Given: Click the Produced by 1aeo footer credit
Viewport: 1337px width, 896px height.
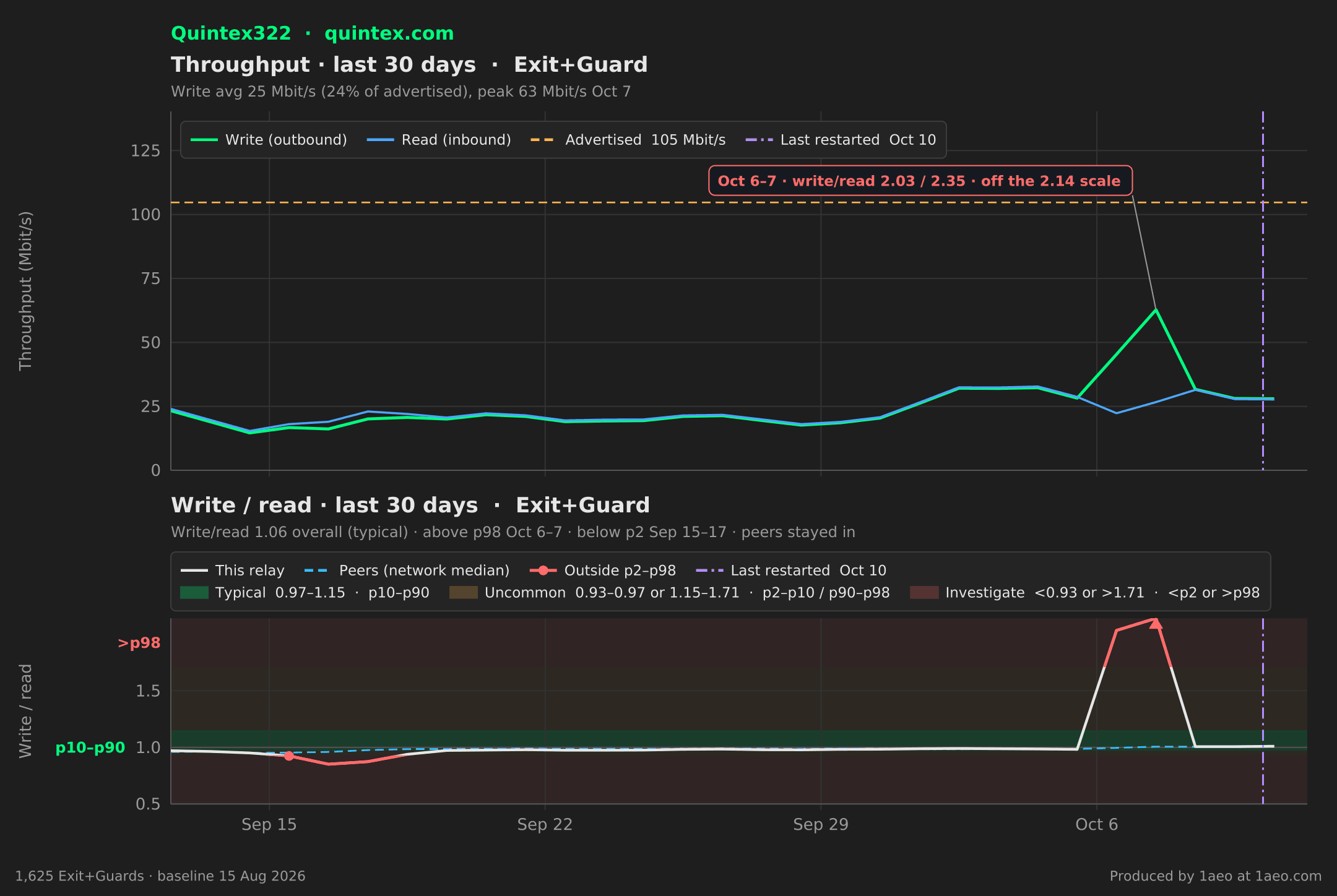Looking at the screenshot, I should point(1216,876).
